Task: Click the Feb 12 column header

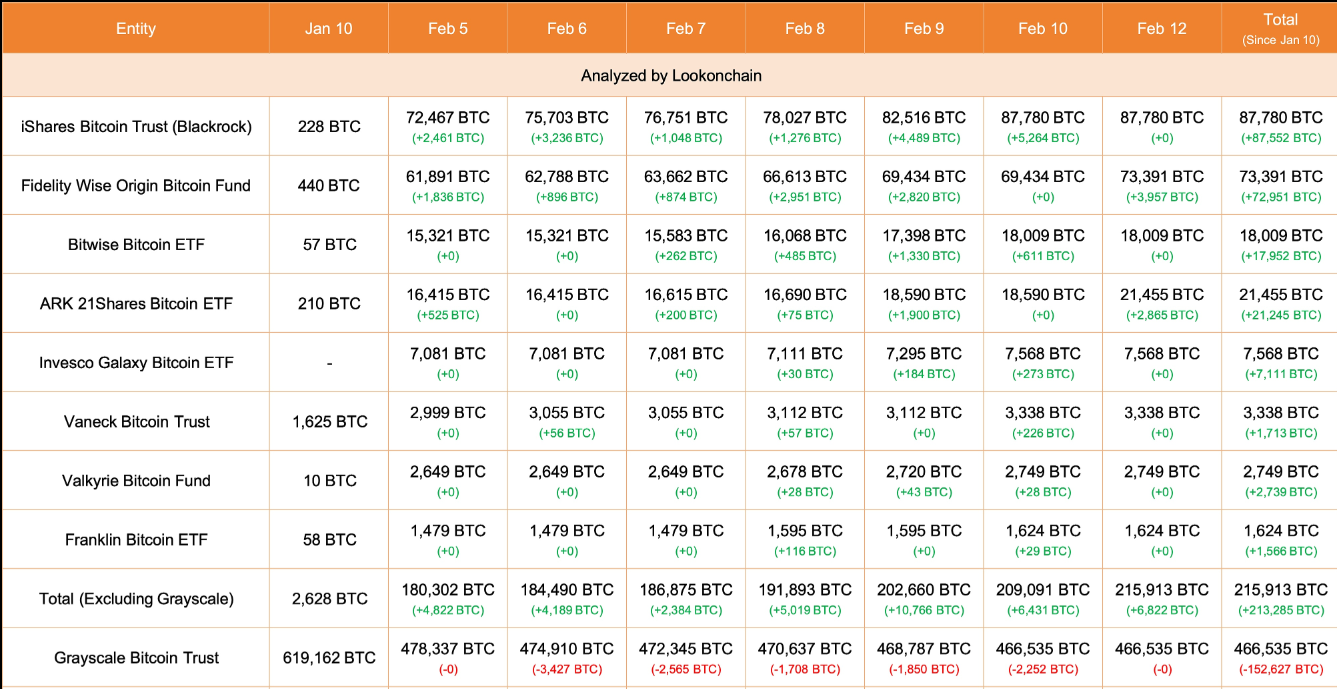Action: [1161, 28]
